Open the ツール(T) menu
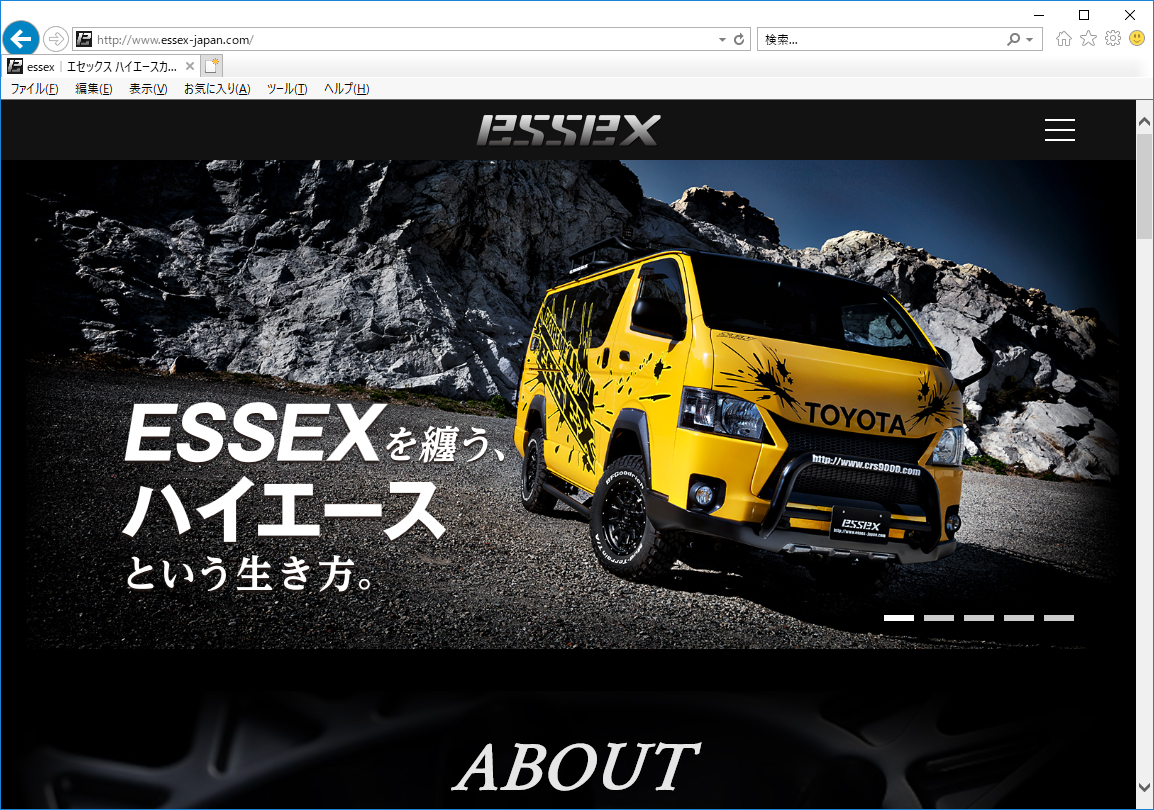The image size is (1154, 810). (287, 89)
